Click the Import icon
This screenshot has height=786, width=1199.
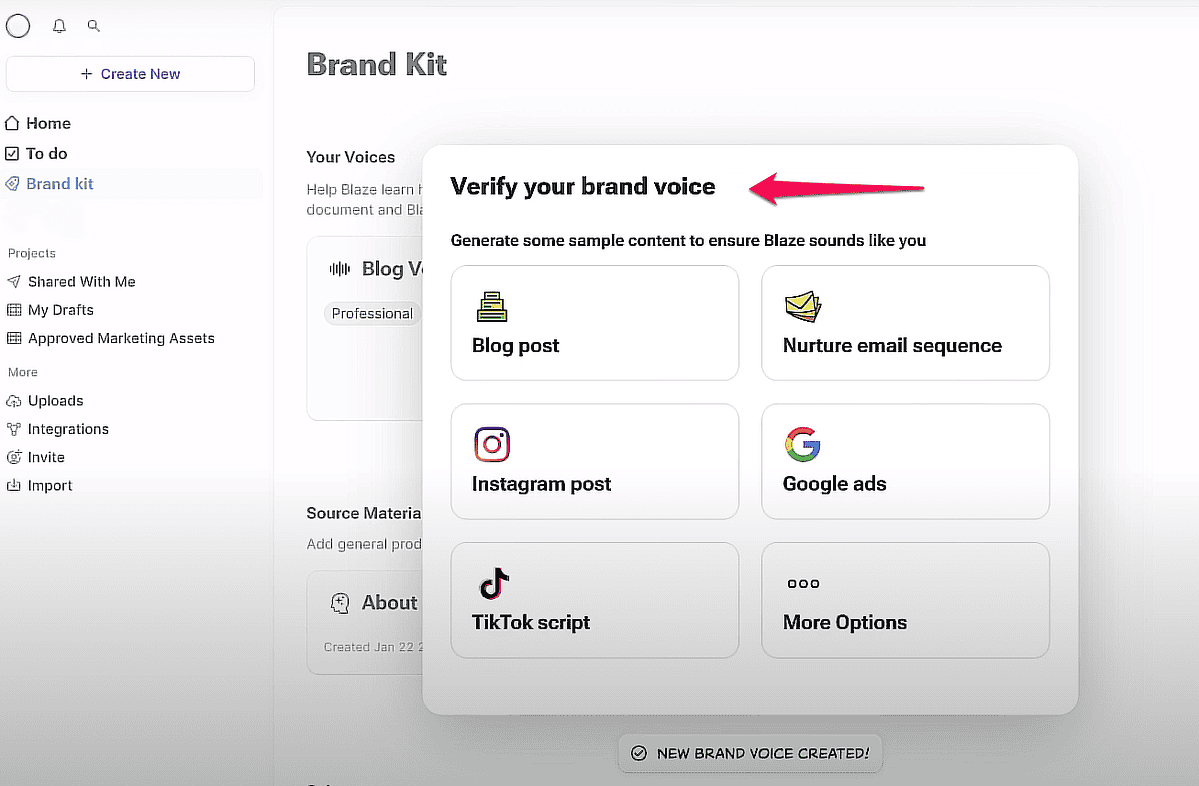(x=13, y=485)
